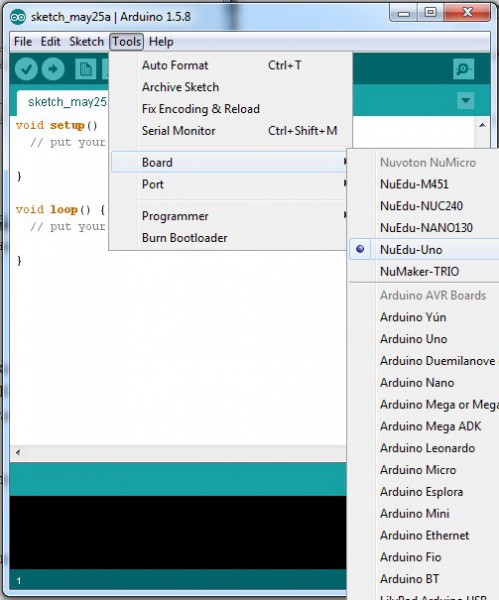
Task: Select Arduino Nano board
Action: pos(424,383)
